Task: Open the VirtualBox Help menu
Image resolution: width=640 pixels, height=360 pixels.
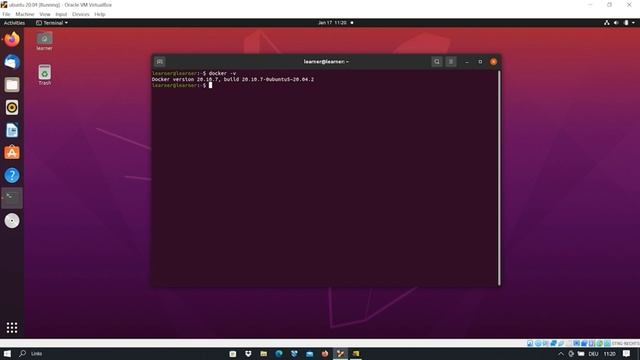Action: point(100,14)
